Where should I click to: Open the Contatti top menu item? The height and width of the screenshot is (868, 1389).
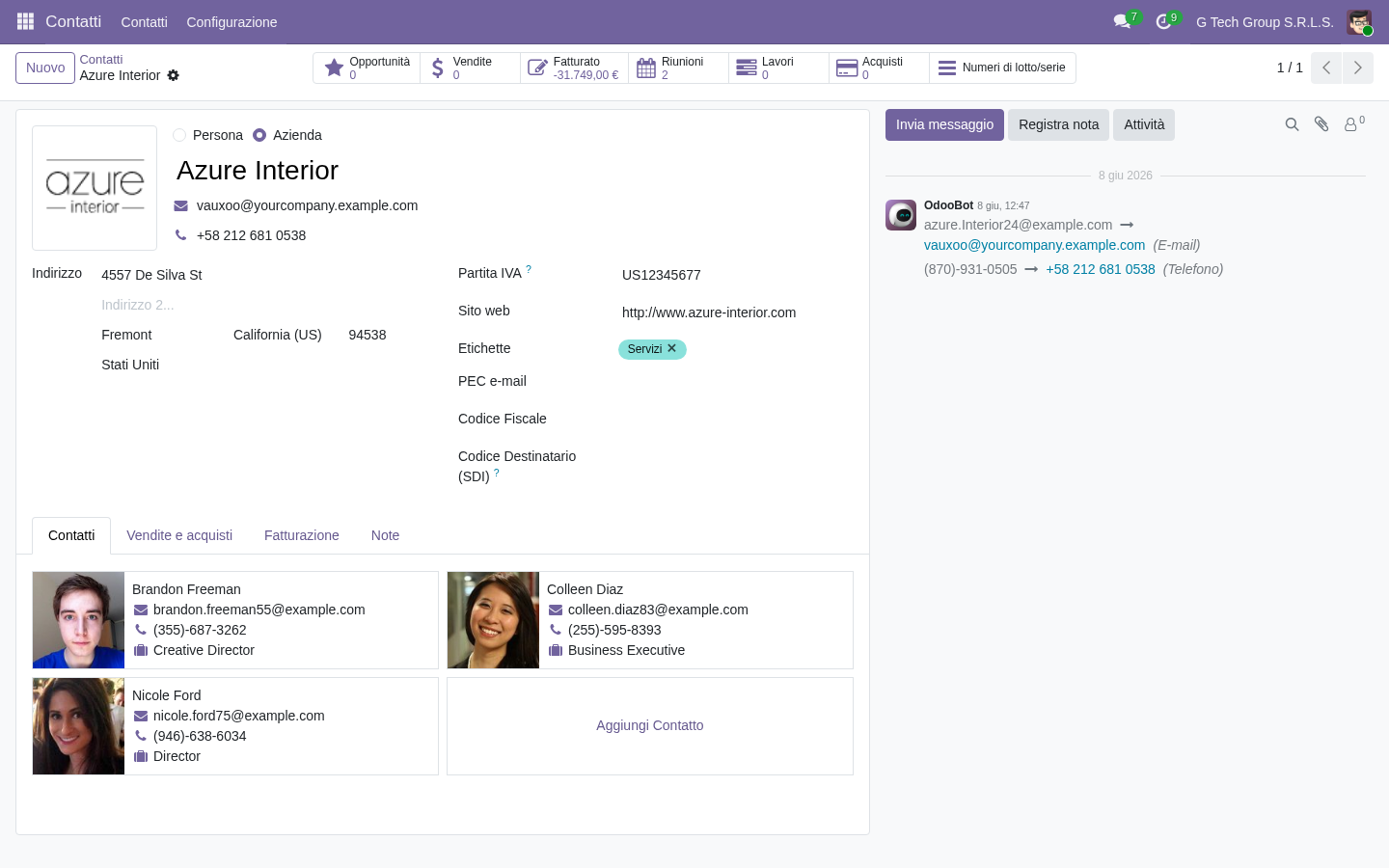(x=144, y=22)
